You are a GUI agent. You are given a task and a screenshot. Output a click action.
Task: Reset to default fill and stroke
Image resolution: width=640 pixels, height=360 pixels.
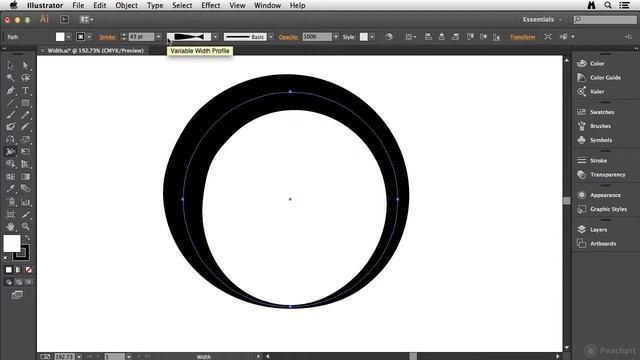point(6,258)
